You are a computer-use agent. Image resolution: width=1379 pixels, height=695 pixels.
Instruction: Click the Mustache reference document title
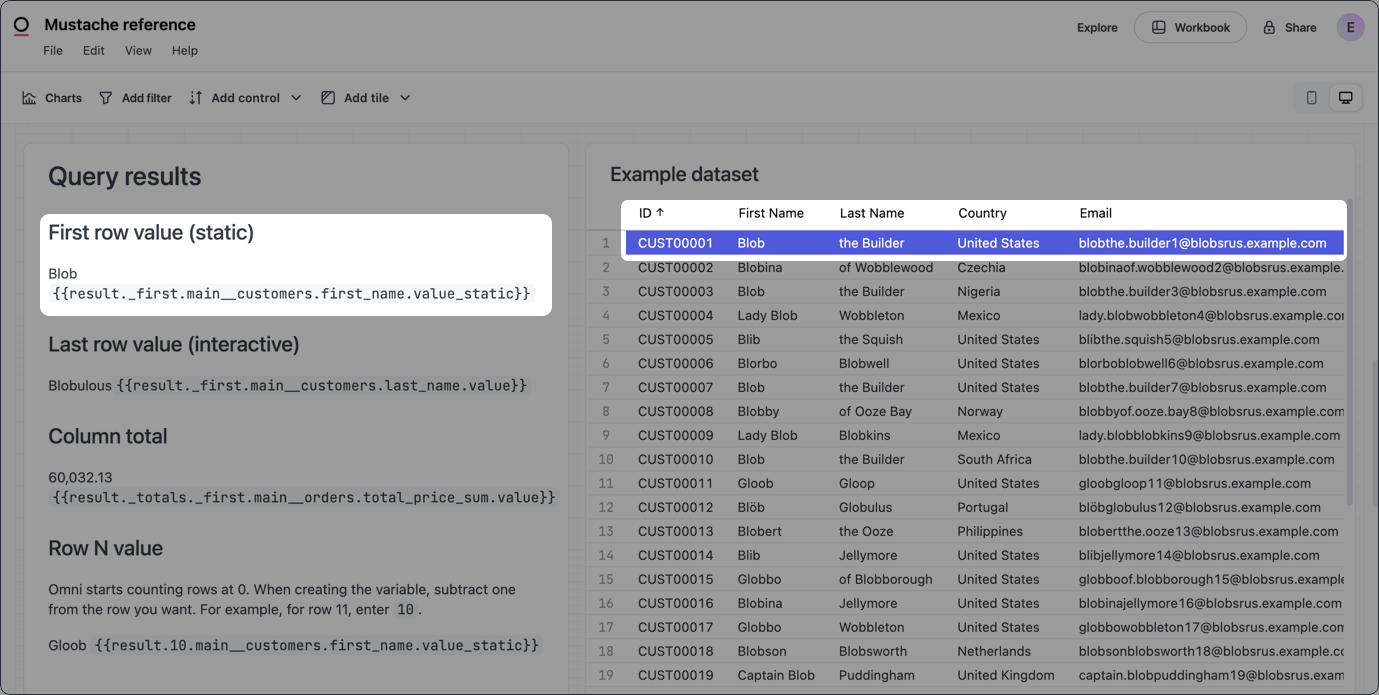120,25
